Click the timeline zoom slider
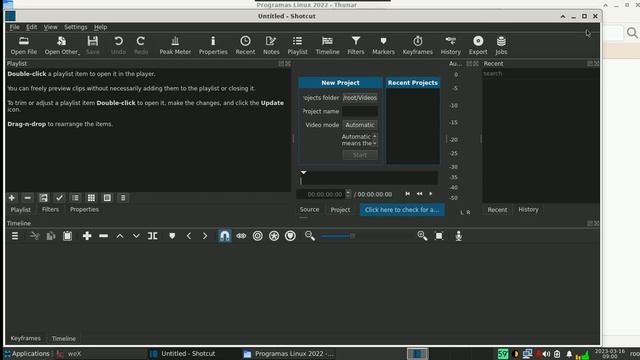 pyautogui.click(x=367, y=236)
